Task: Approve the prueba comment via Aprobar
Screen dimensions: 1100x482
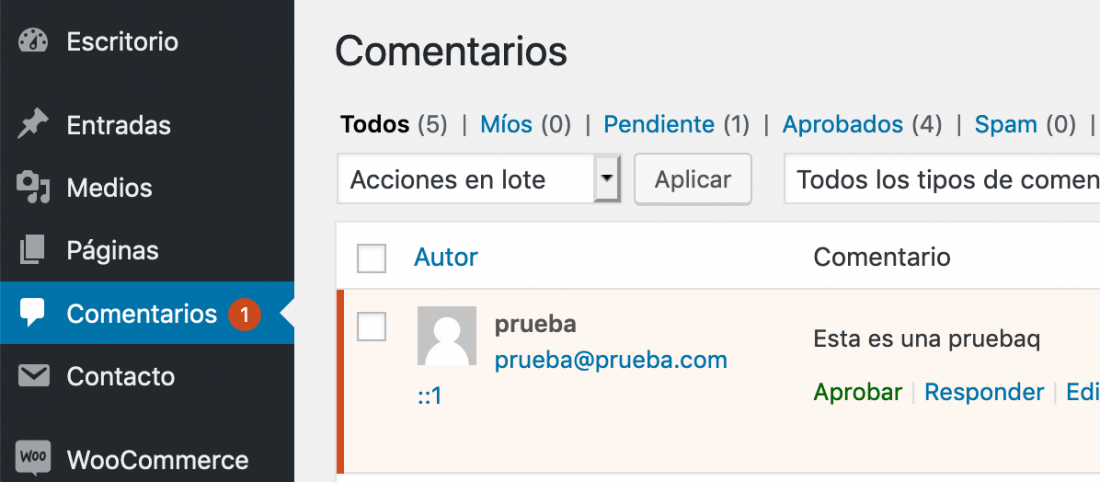Action: point(857,392)
